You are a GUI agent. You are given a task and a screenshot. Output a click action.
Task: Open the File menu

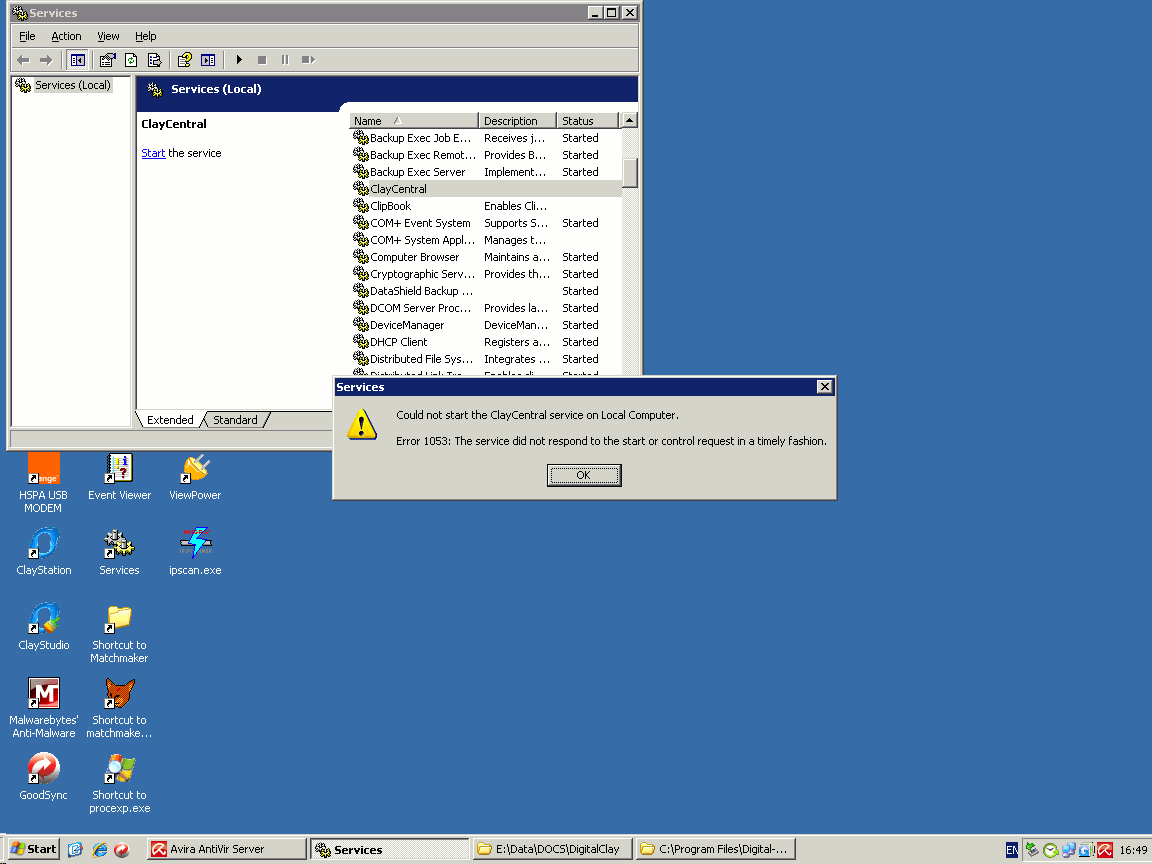[27, 36]
